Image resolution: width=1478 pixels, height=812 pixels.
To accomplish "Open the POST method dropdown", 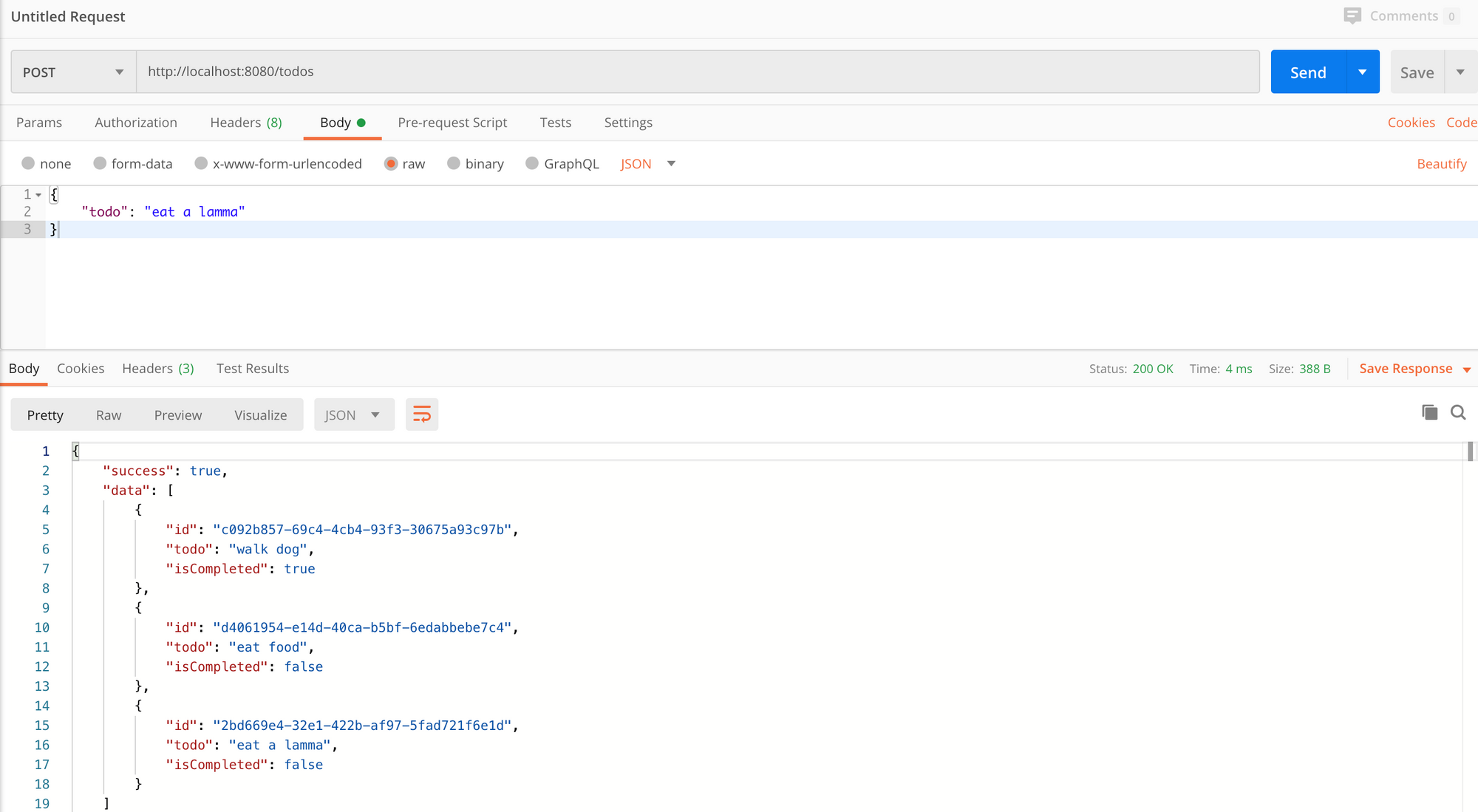I will click(72, 72).
